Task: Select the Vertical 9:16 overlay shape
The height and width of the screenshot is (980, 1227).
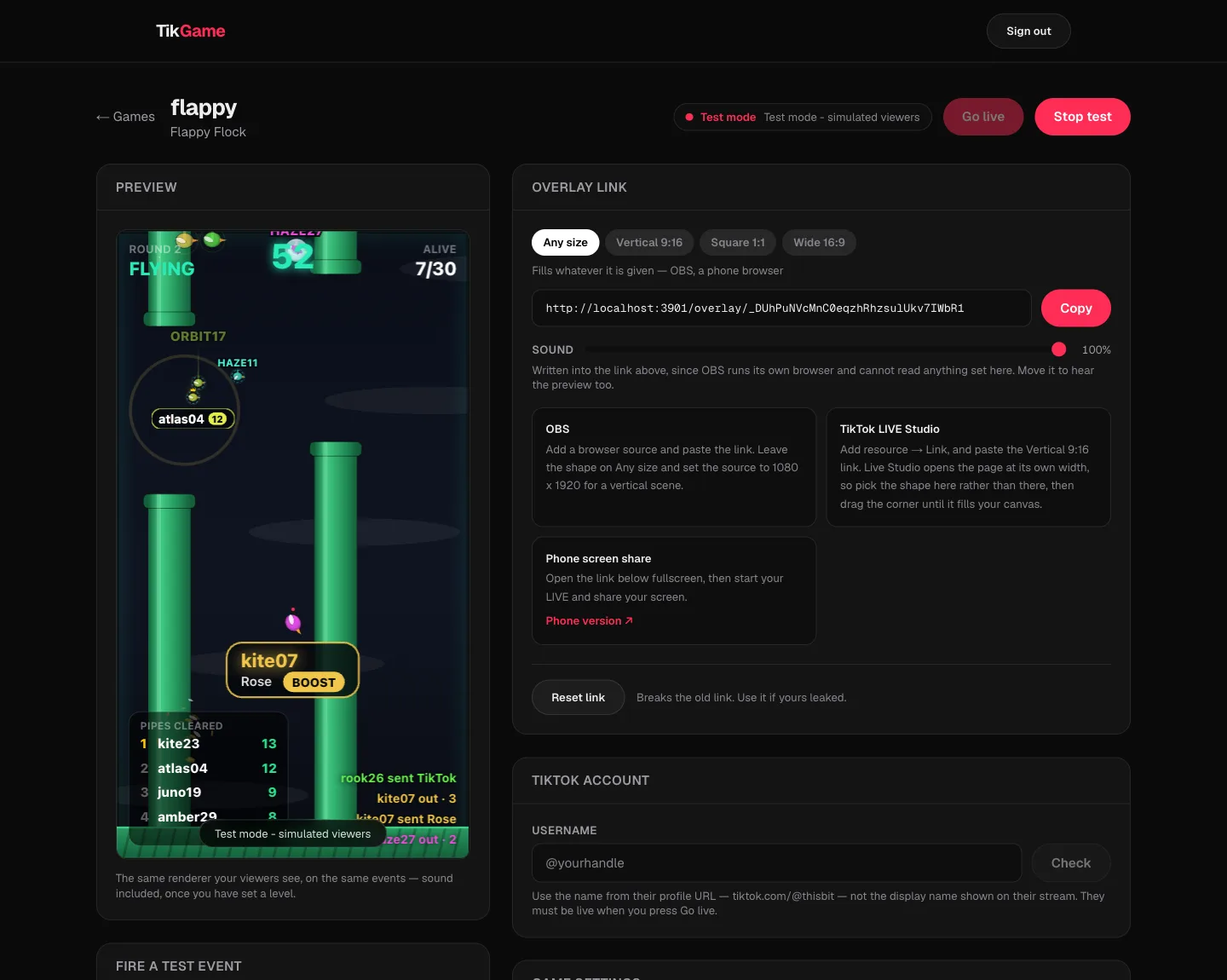Action: pyautogui.click(x=649, y=242)
